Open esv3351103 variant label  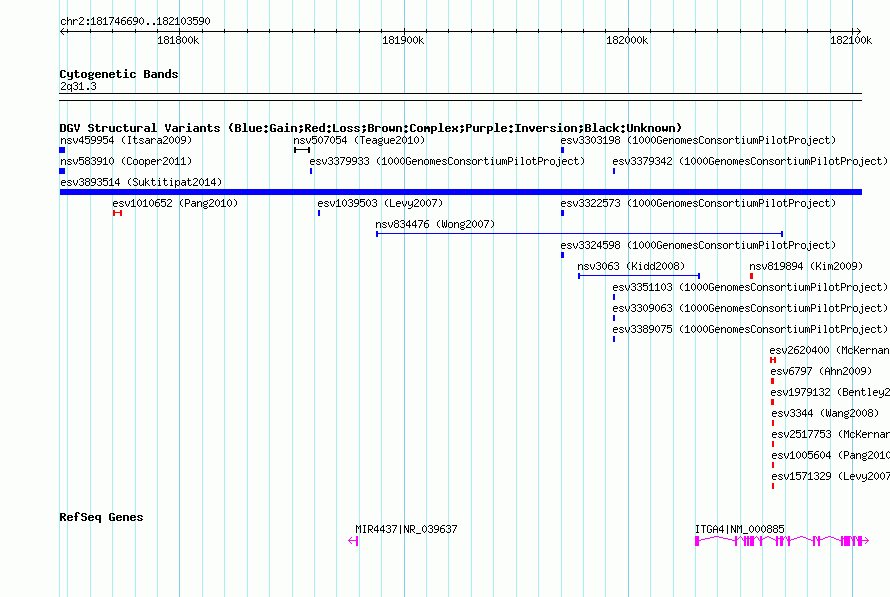point(750,287)
